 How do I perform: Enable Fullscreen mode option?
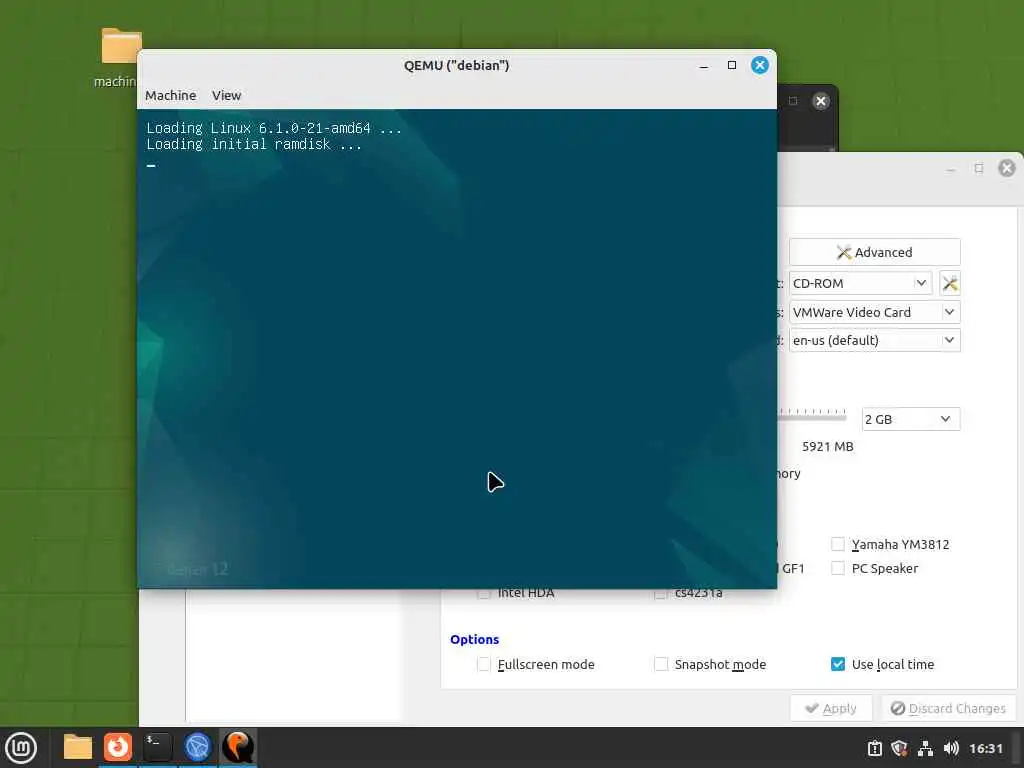coord(483,664)
